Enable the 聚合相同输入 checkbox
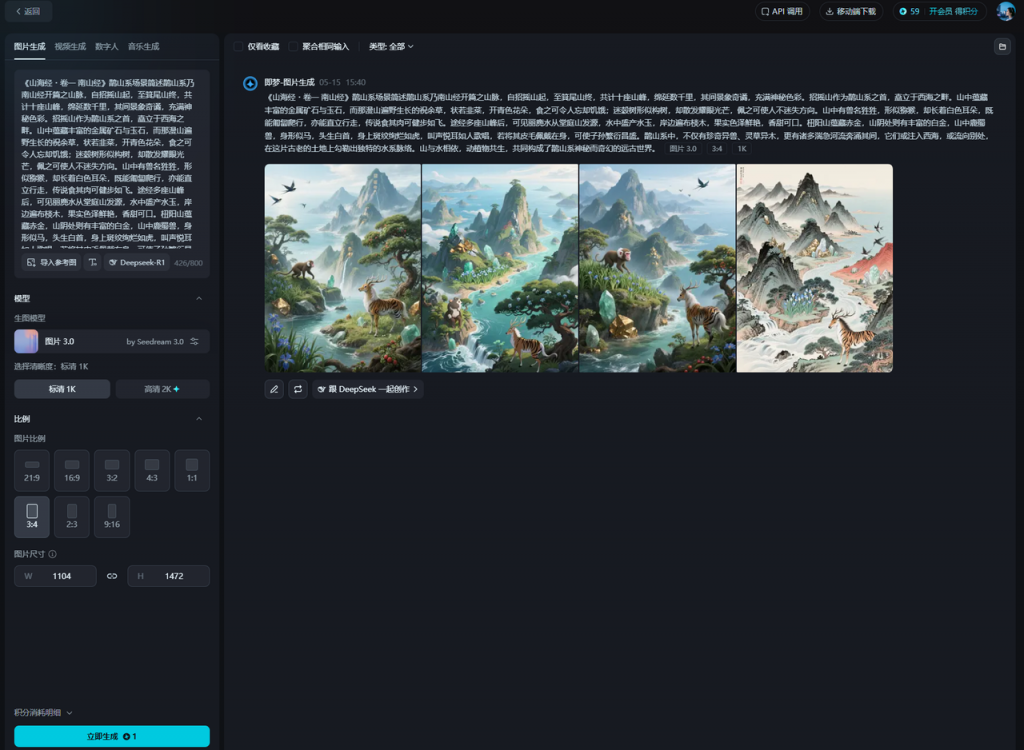The height and width of the screenshot is (750, 1024). (x=293, y=46)
